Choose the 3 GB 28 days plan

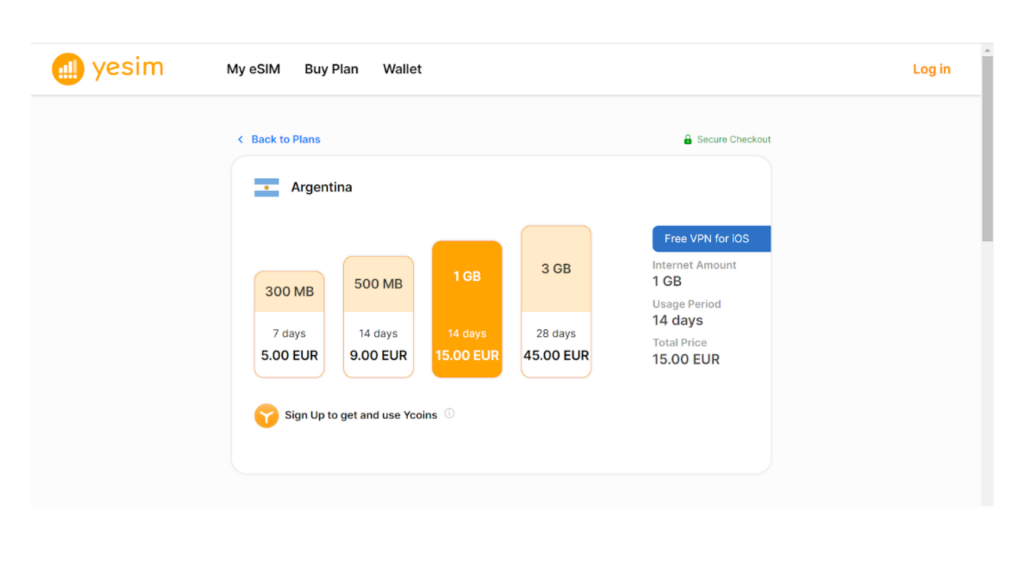[x=556, y=301]
